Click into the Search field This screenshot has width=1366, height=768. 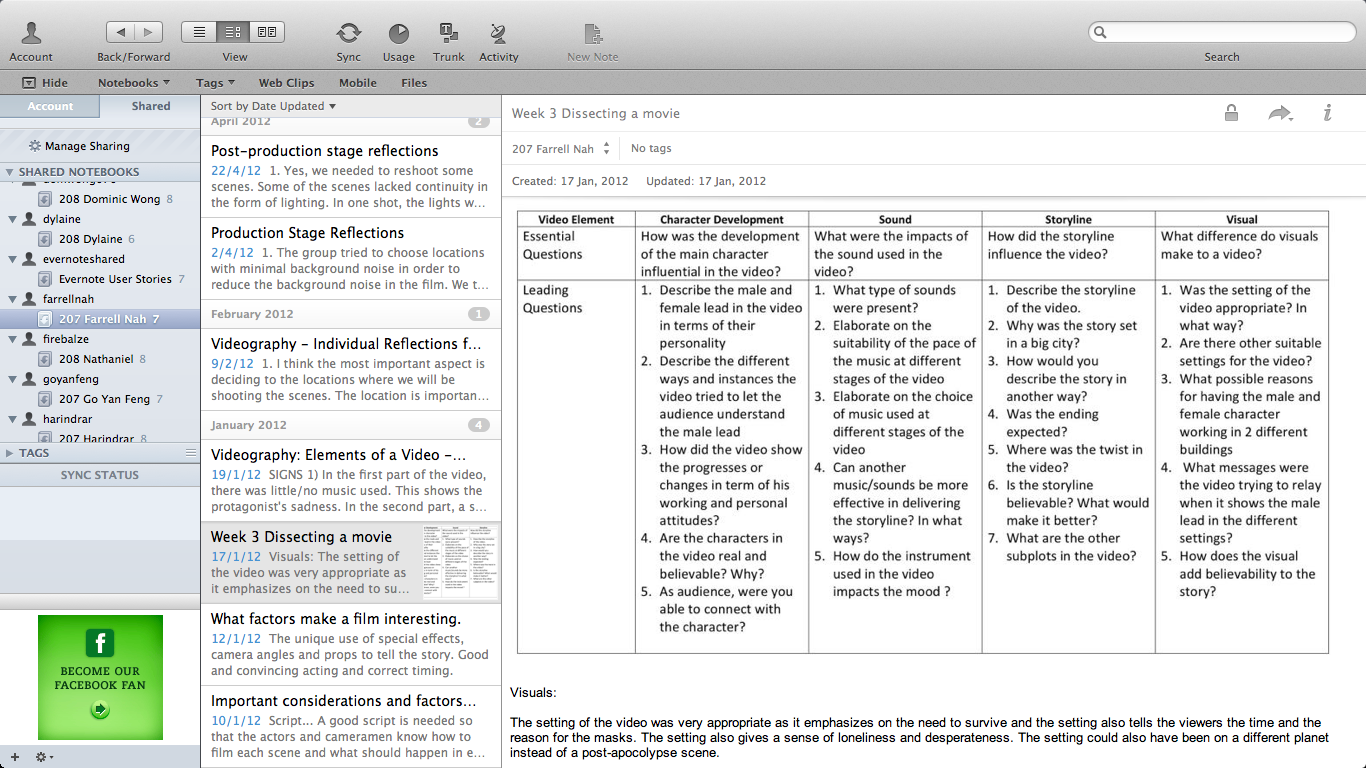tap(1221, 32)
